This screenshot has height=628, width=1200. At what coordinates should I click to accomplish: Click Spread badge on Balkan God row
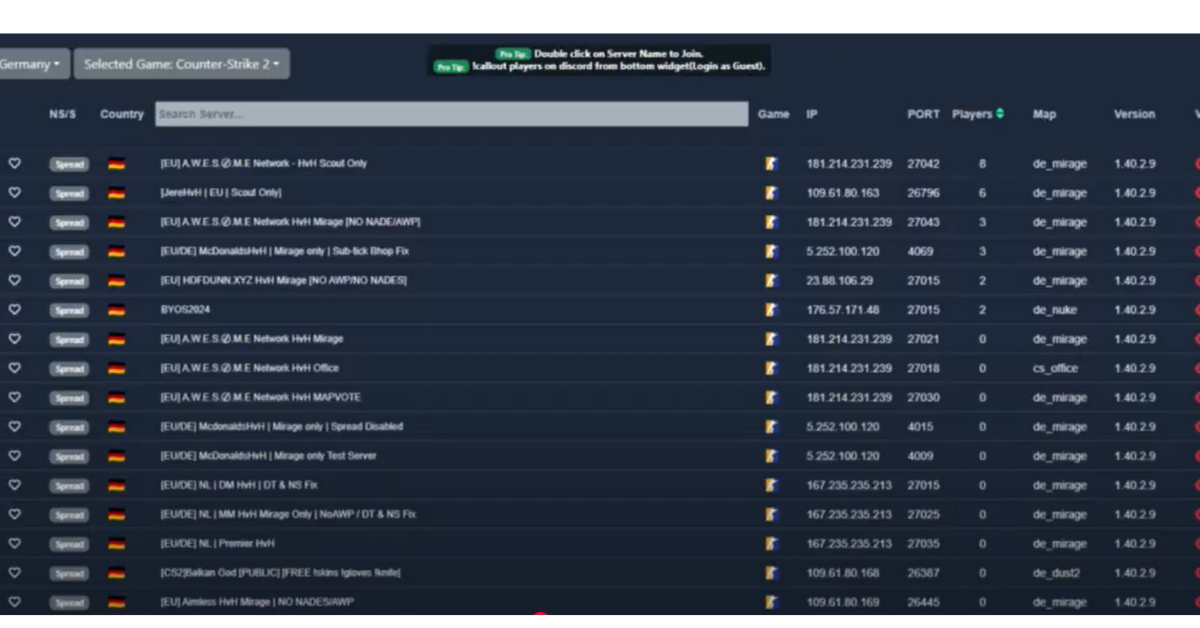(x=69, y=574)
